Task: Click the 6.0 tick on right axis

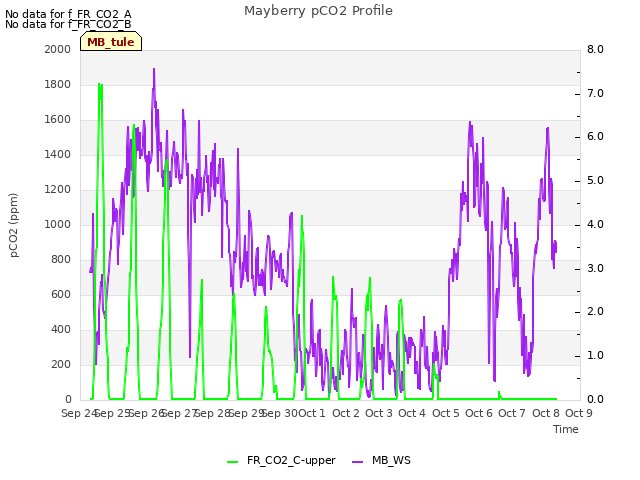Action: point(595,137)
